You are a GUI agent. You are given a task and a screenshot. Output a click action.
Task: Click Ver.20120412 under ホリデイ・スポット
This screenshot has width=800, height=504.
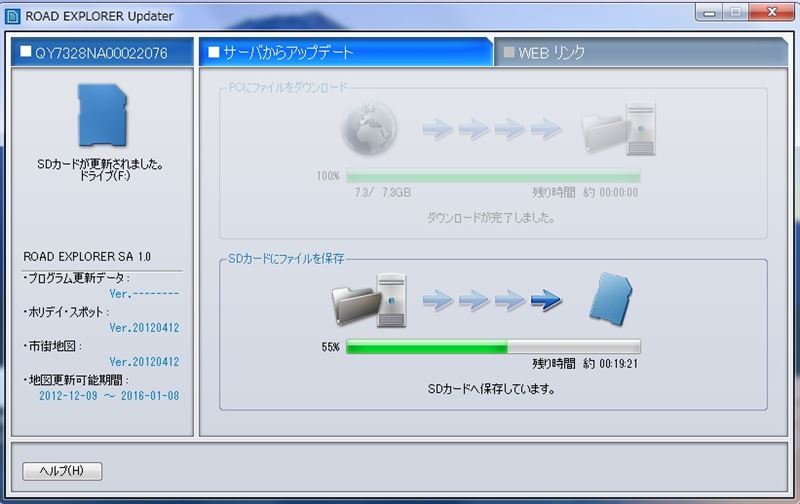click(x=144, y=328)
